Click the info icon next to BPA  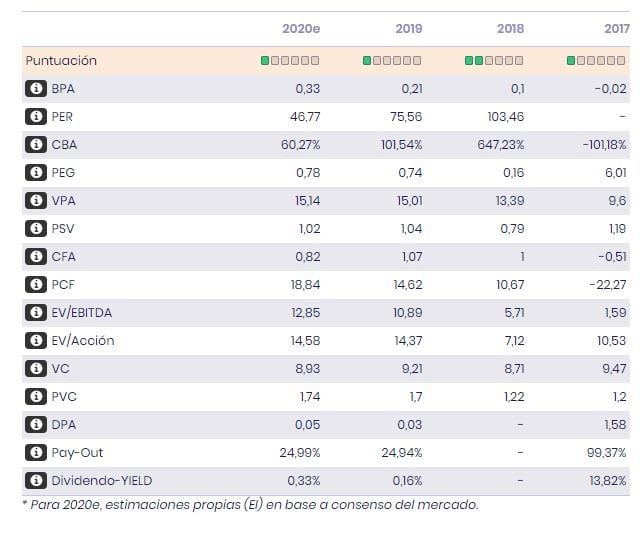pos(36,89)
